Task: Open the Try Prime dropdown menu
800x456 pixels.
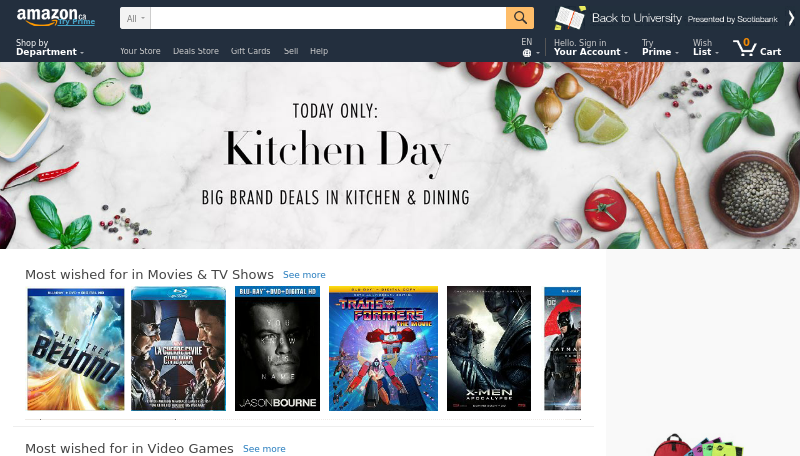Action: [x=660, y=47]
